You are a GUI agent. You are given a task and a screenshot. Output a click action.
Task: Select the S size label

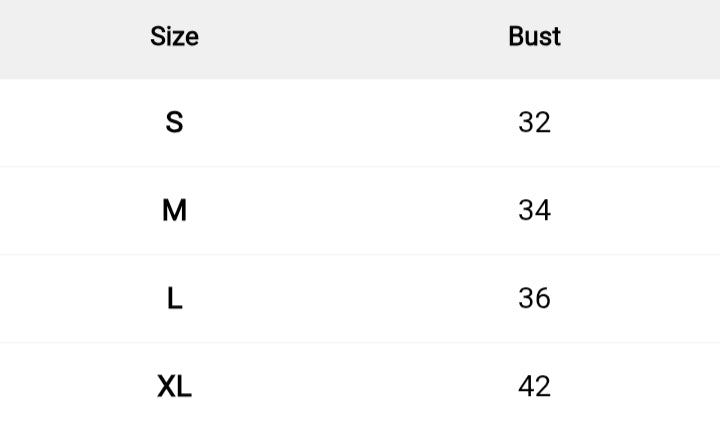(x=174, y=123)
